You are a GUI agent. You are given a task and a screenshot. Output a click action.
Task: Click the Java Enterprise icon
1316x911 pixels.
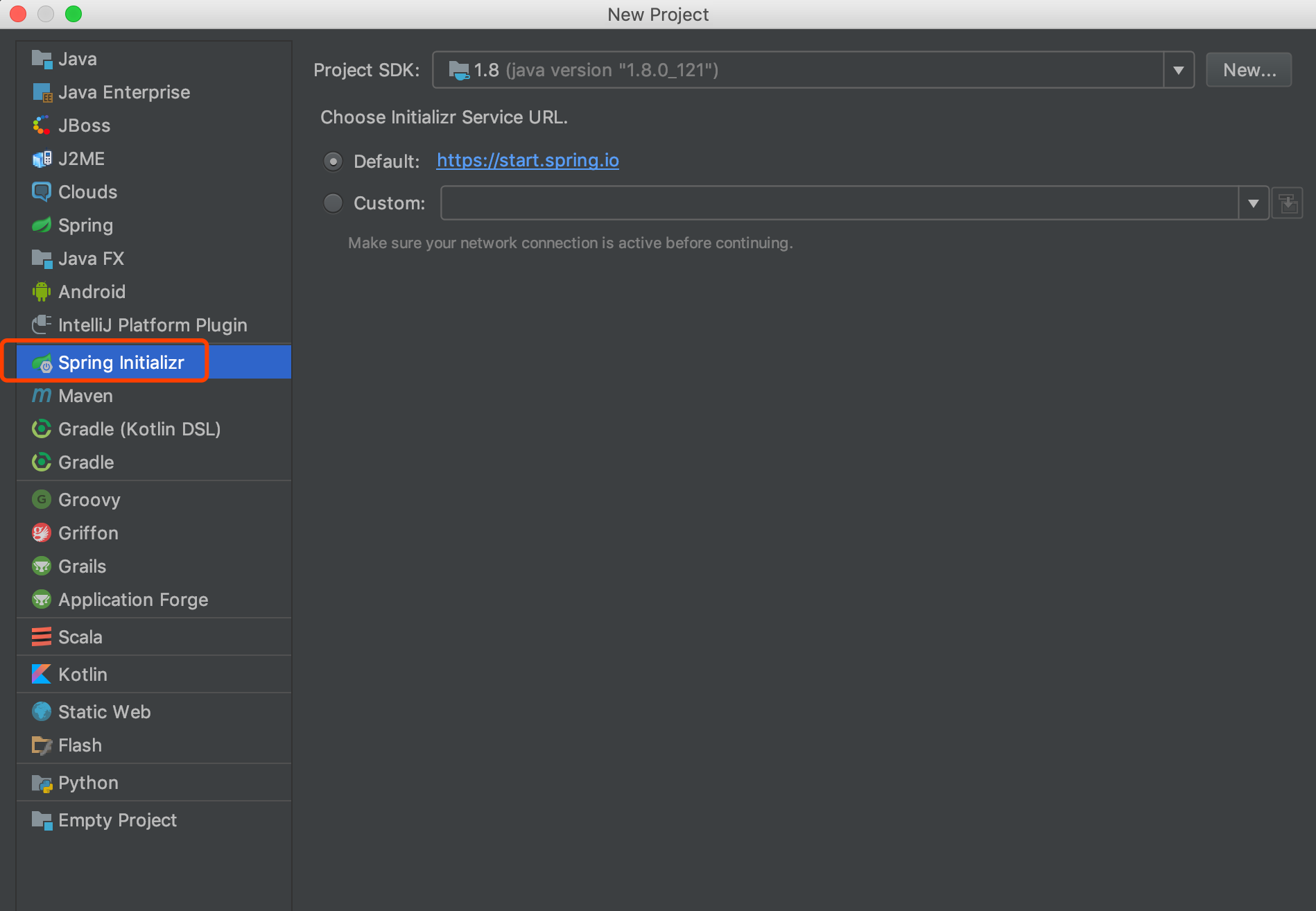pyautogui.click(x=42, y=93)
